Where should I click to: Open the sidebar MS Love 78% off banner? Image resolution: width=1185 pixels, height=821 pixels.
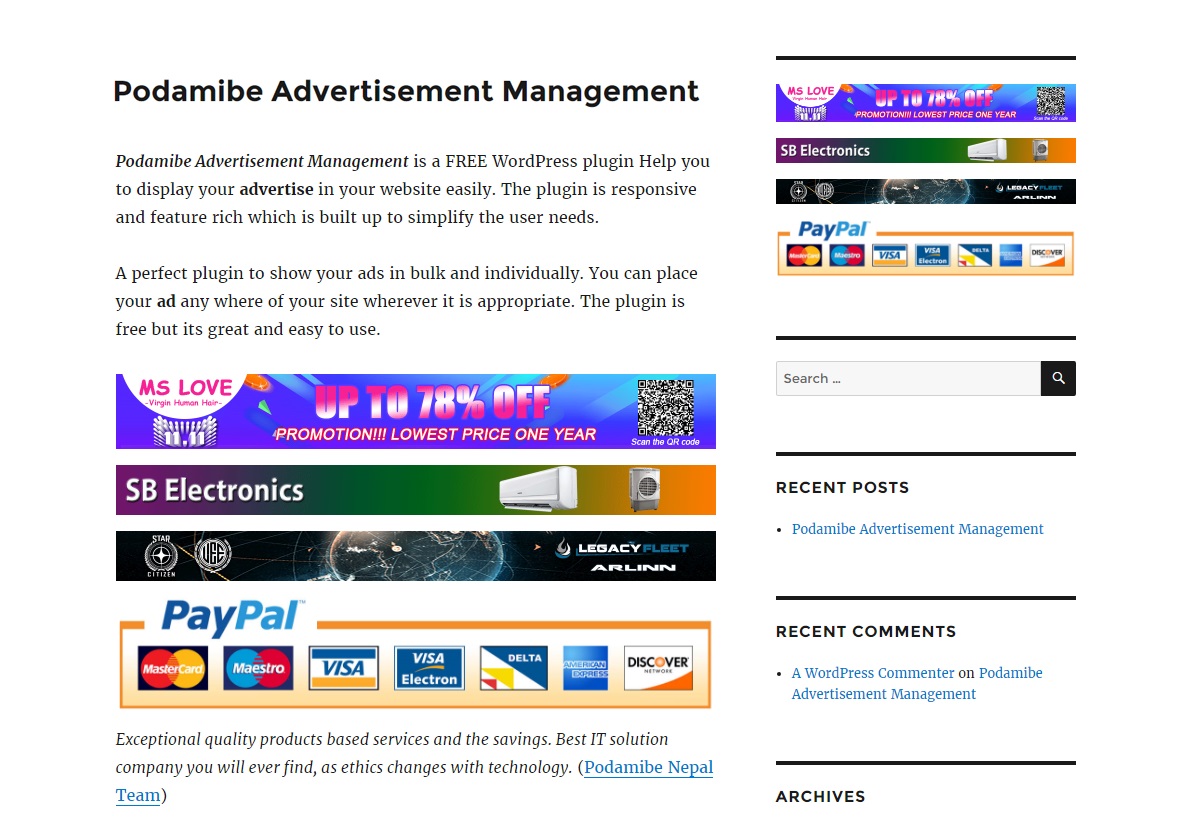[x=926, y=103]
